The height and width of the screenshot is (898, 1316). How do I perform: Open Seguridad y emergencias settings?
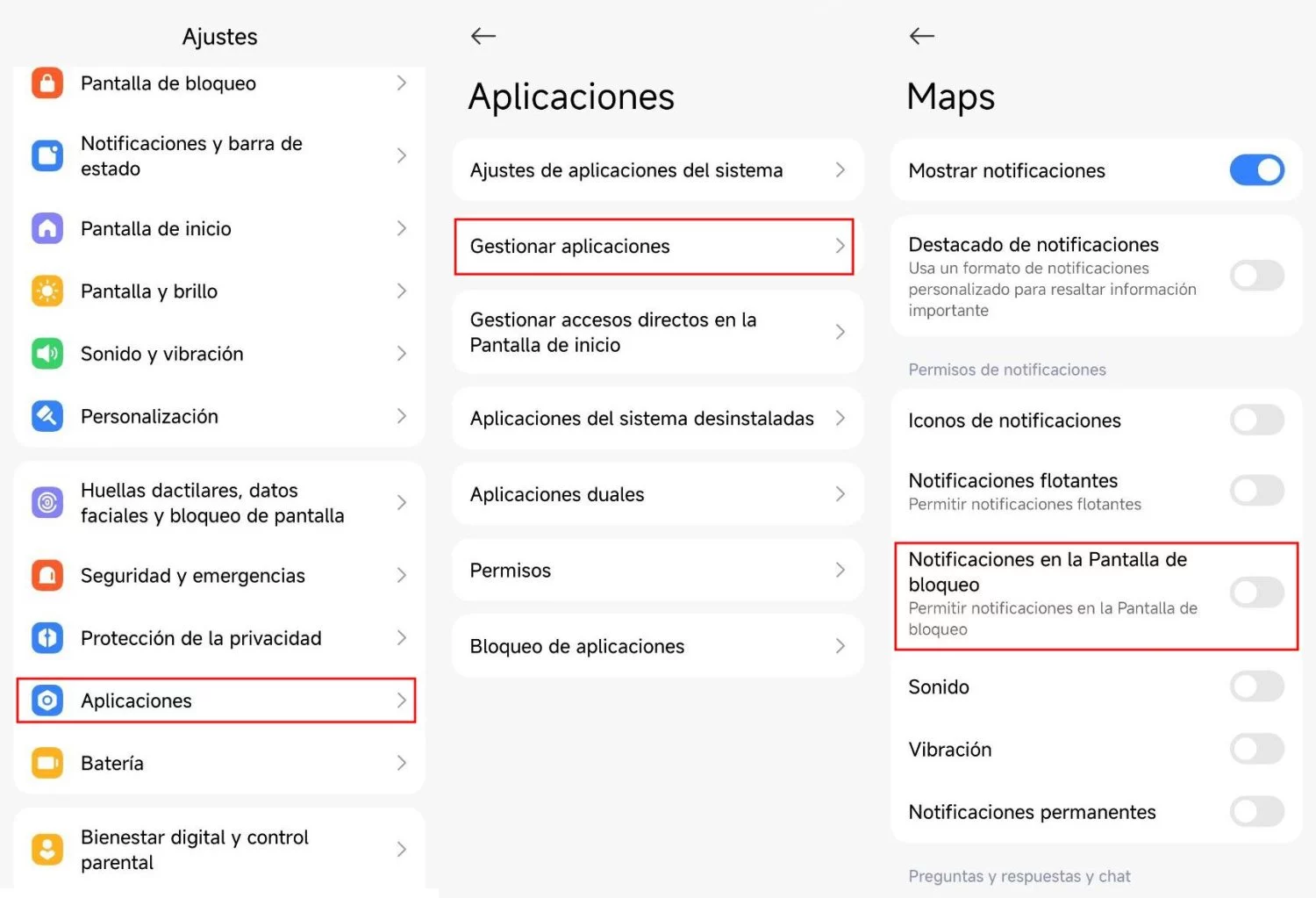coord(216,576)
